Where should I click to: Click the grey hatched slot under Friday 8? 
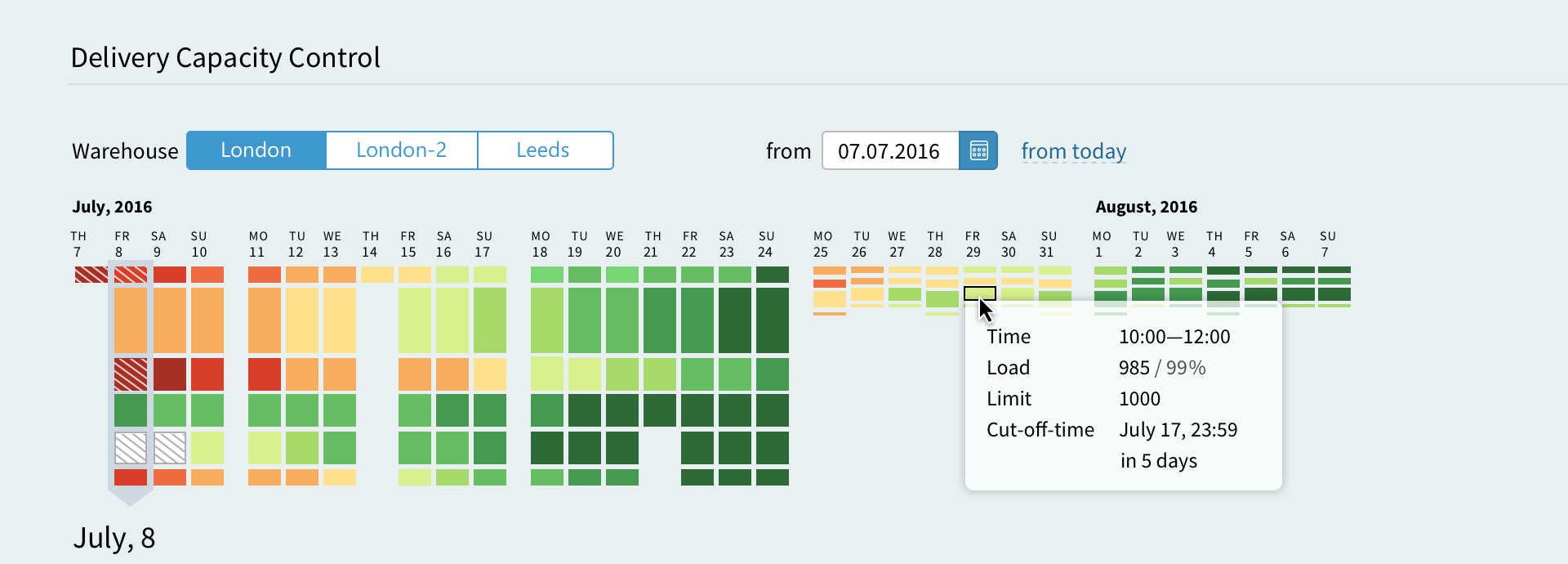(131, 448)
